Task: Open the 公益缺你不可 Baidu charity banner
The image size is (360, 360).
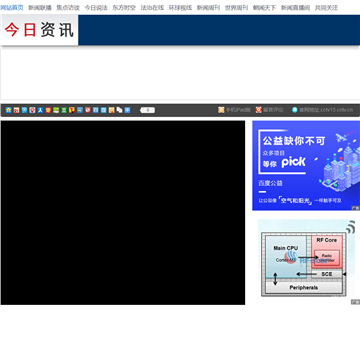Action: pyautogui.click(x=306, y=166)
